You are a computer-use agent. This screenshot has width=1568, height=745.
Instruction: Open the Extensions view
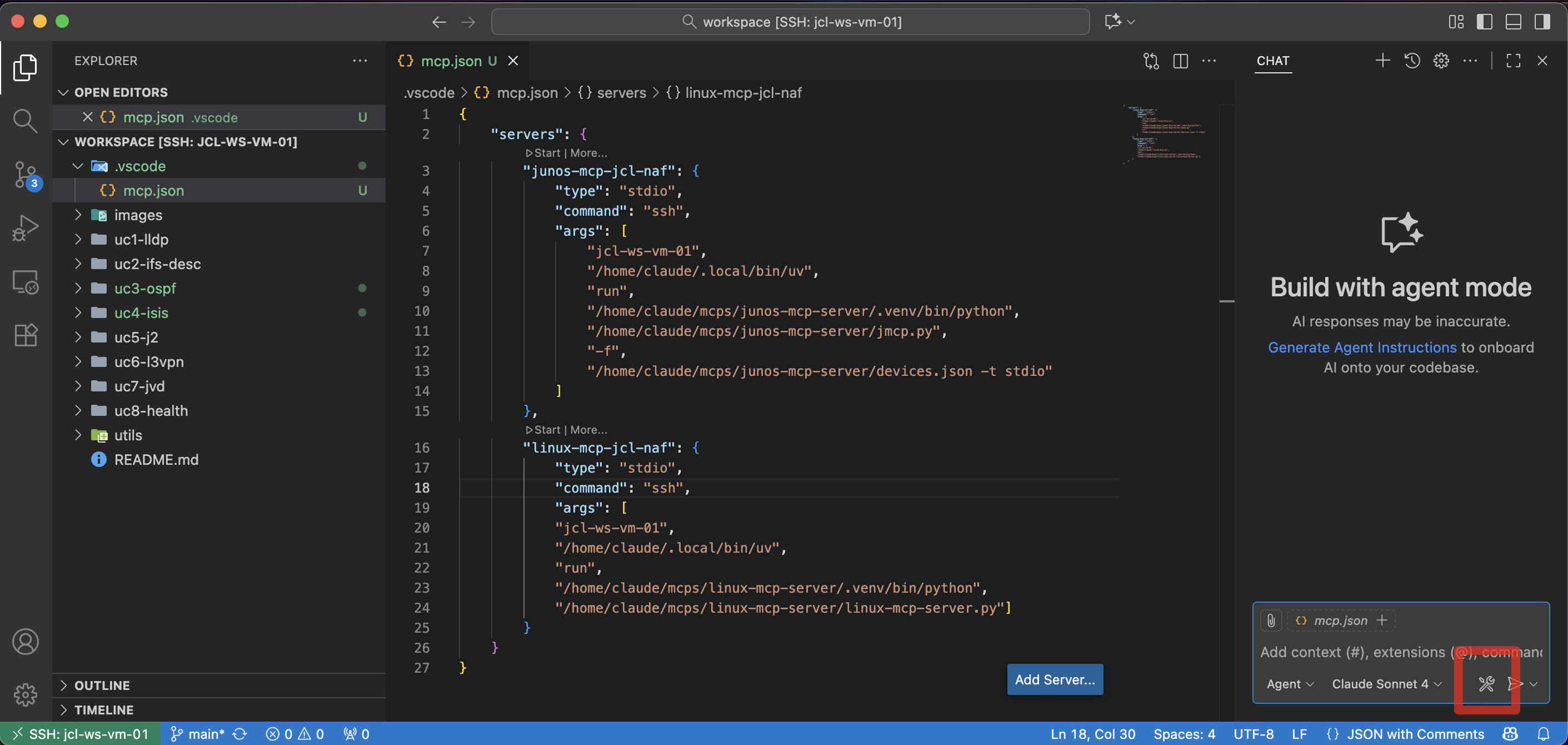pos(25,335)
